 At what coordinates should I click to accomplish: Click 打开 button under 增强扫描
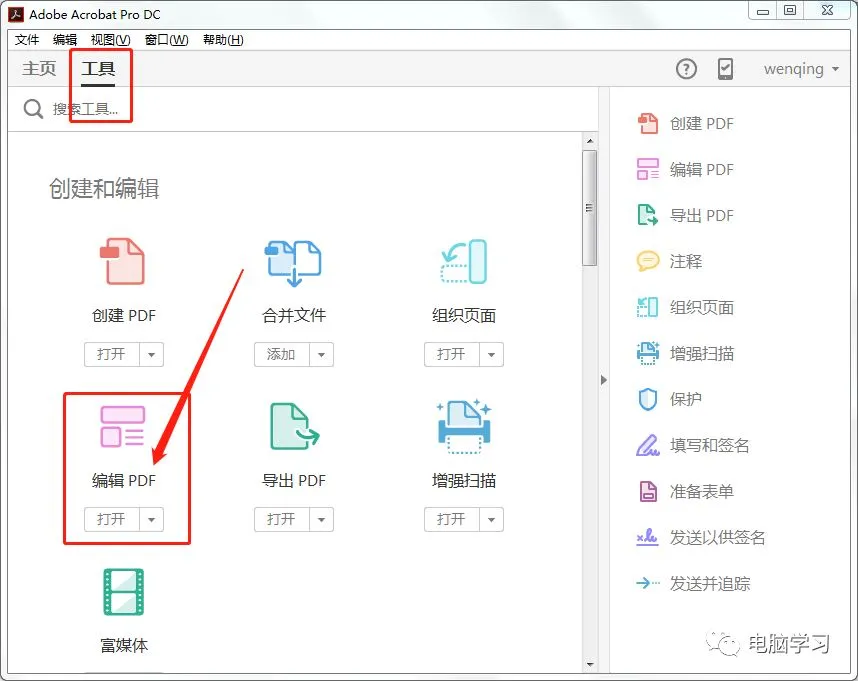coord(451,520)
